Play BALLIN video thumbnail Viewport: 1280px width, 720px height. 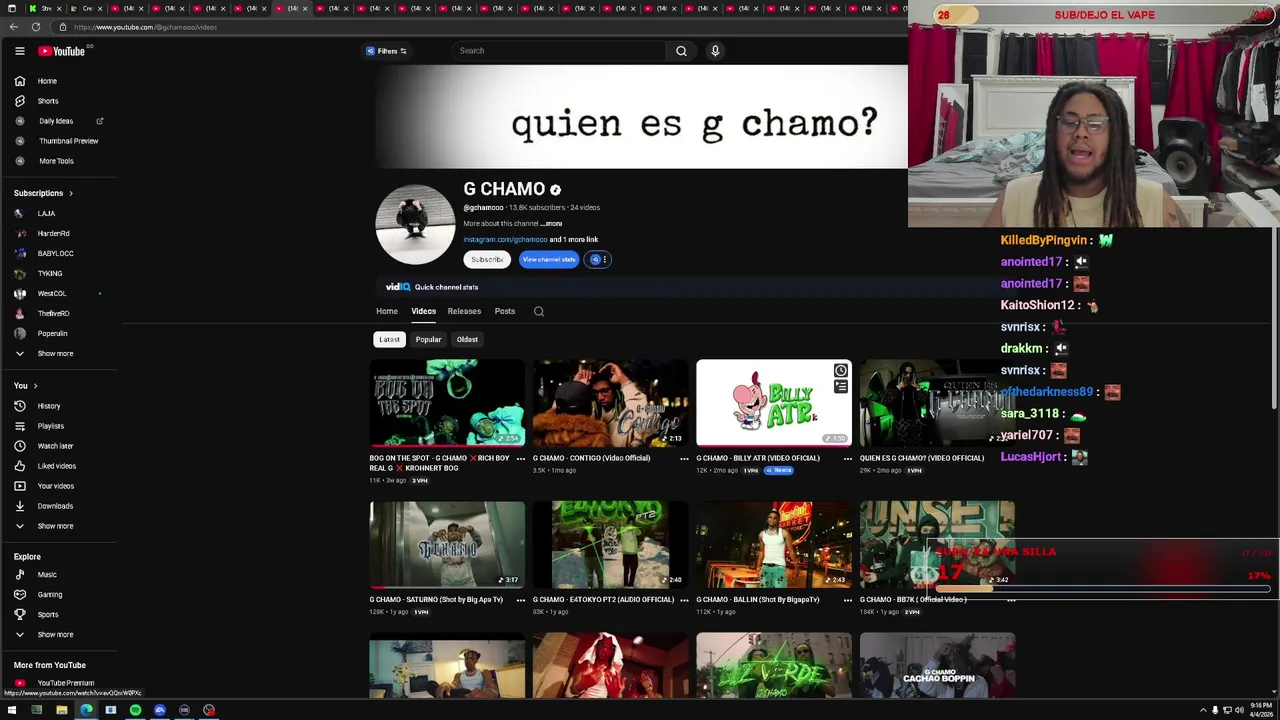coord(774,545)
